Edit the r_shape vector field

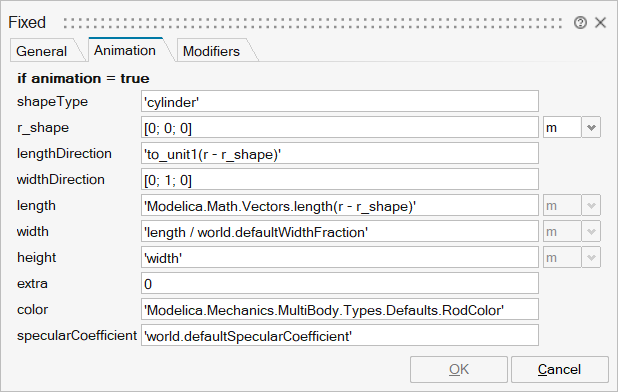point(340,128)
